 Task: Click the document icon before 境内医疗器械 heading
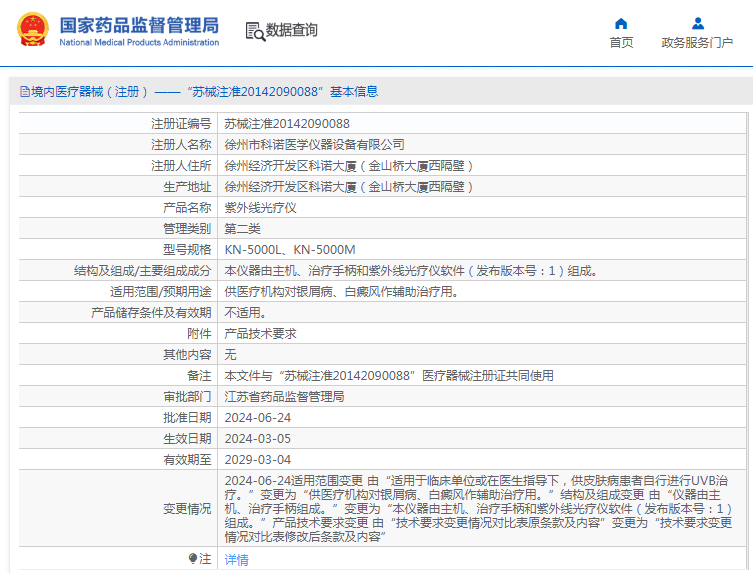(x=24, y=92)
